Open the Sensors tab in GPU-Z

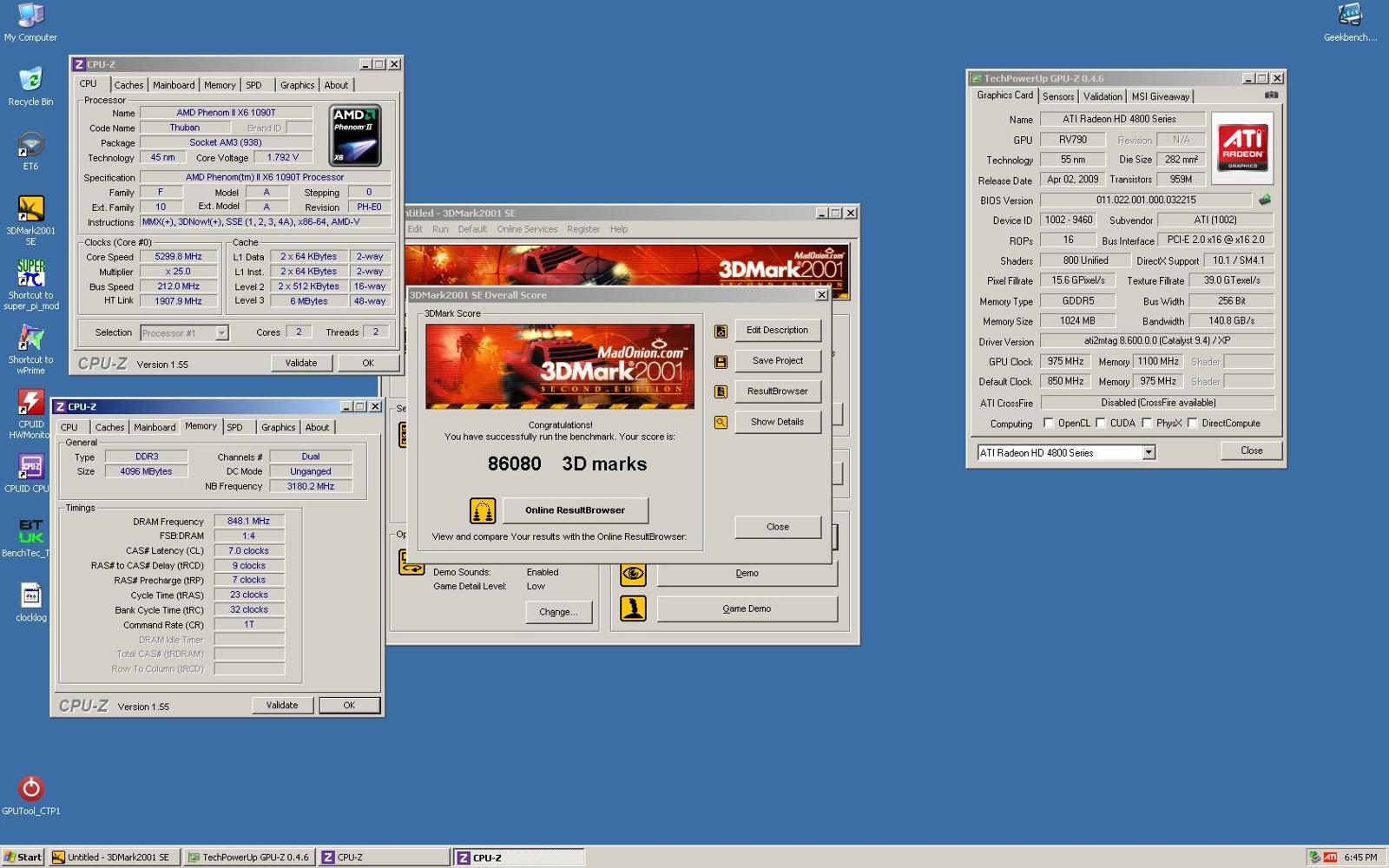[1058, 96]
